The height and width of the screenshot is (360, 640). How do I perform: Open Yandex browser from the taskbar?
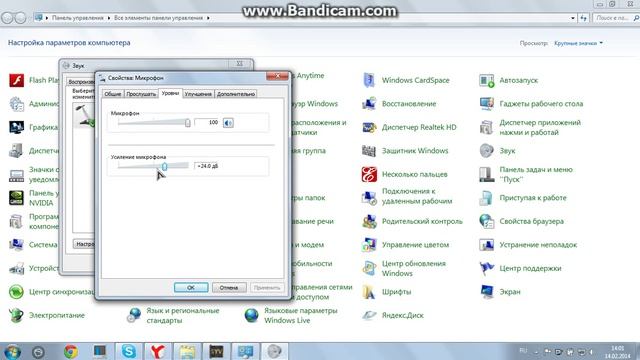[x=158, y=351]
